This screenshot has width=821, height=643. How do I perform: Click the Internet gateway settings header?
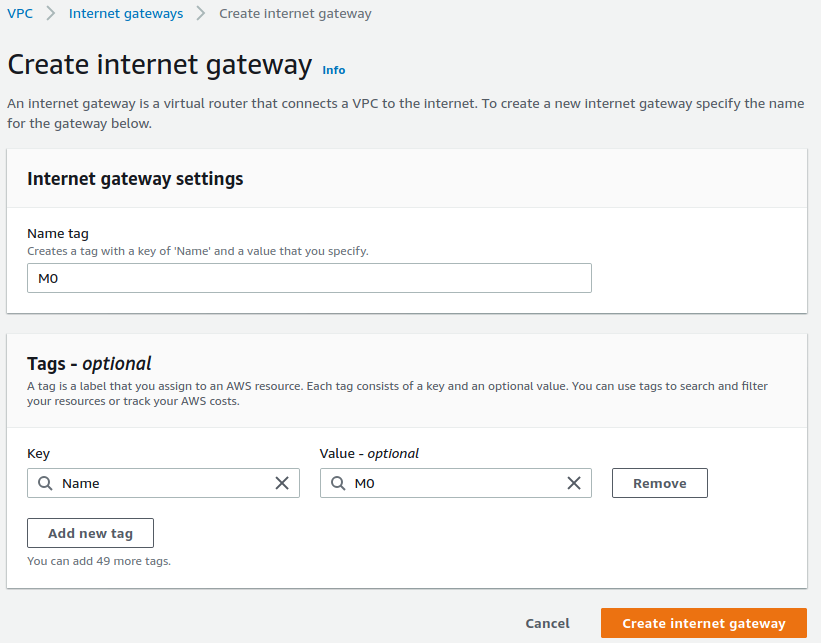tap(134, 178)
